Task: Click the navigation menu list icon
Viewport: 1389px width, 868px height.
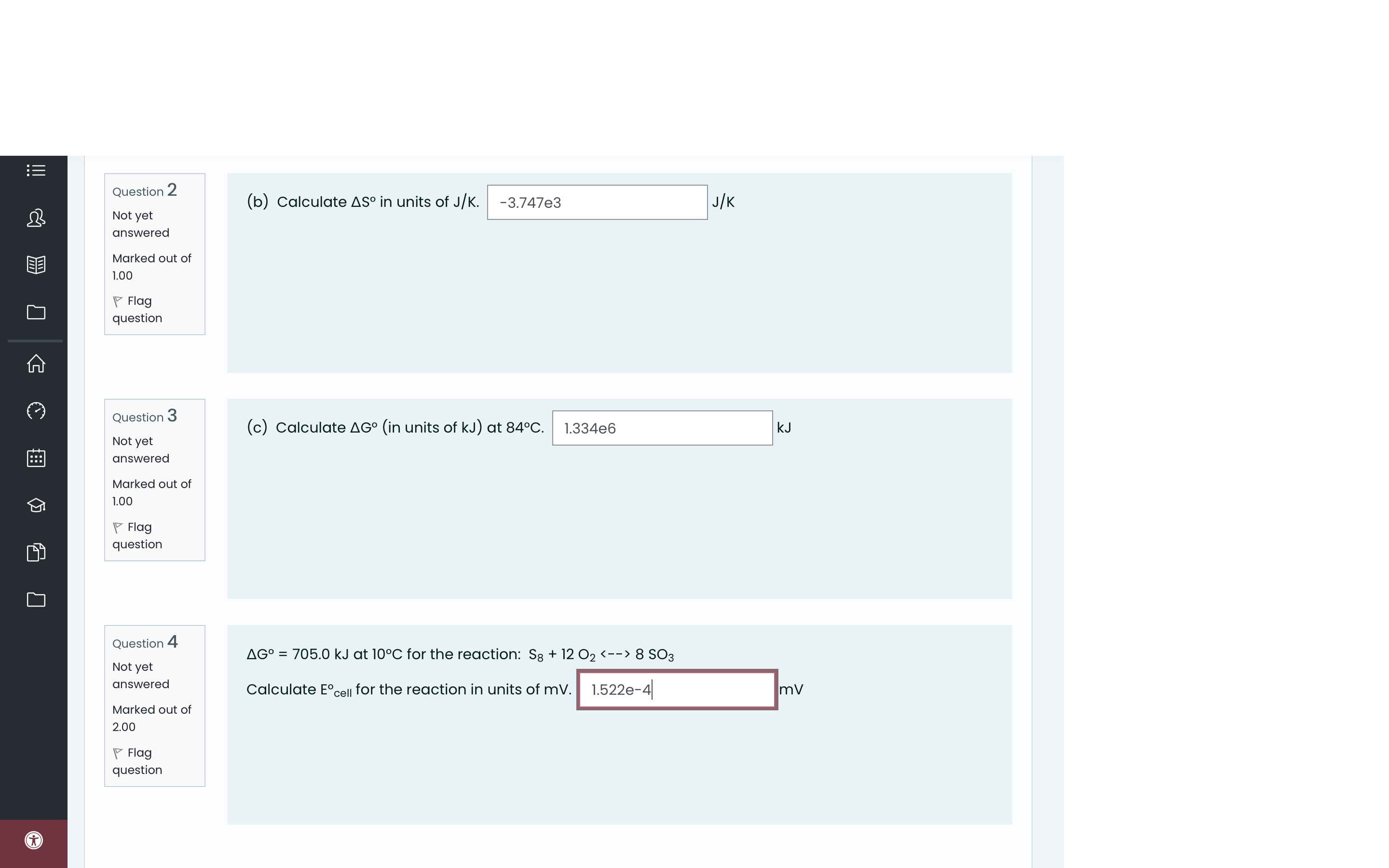Action: pyautogui.click(x=36, y=171)
